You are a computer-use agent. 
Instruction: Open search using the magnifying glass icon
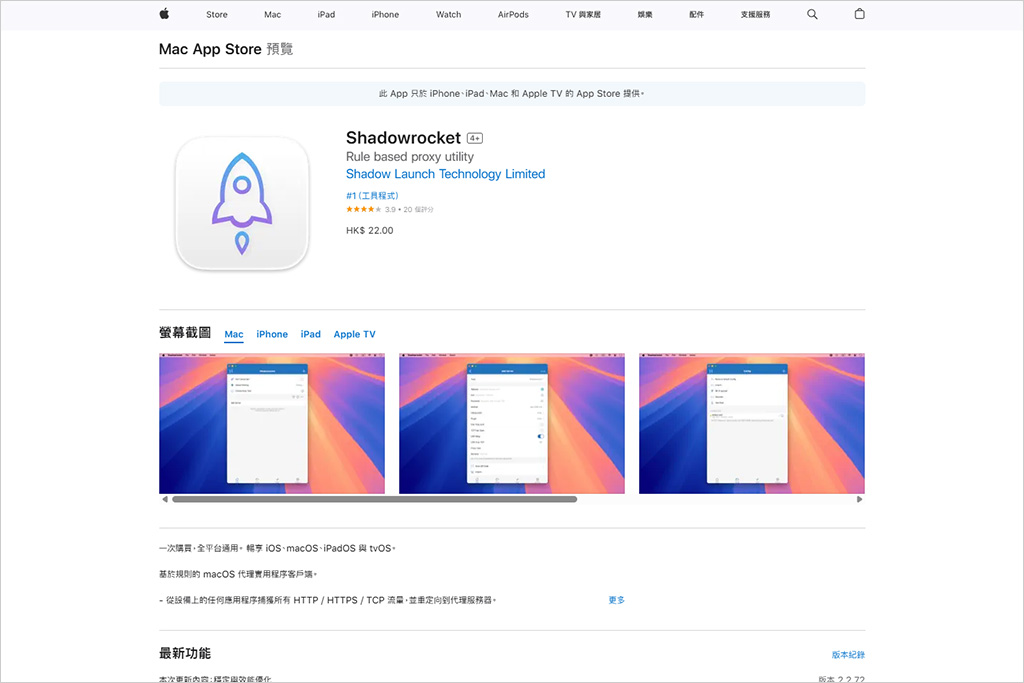pyautogui.click(x=812, y=14)
